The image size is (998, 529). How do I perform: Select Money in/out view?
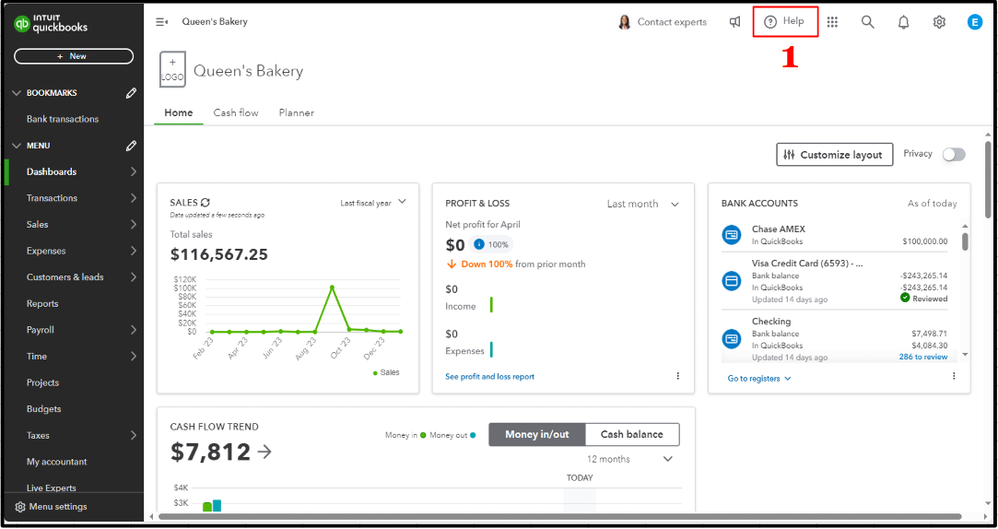click(x=537, y=435)
